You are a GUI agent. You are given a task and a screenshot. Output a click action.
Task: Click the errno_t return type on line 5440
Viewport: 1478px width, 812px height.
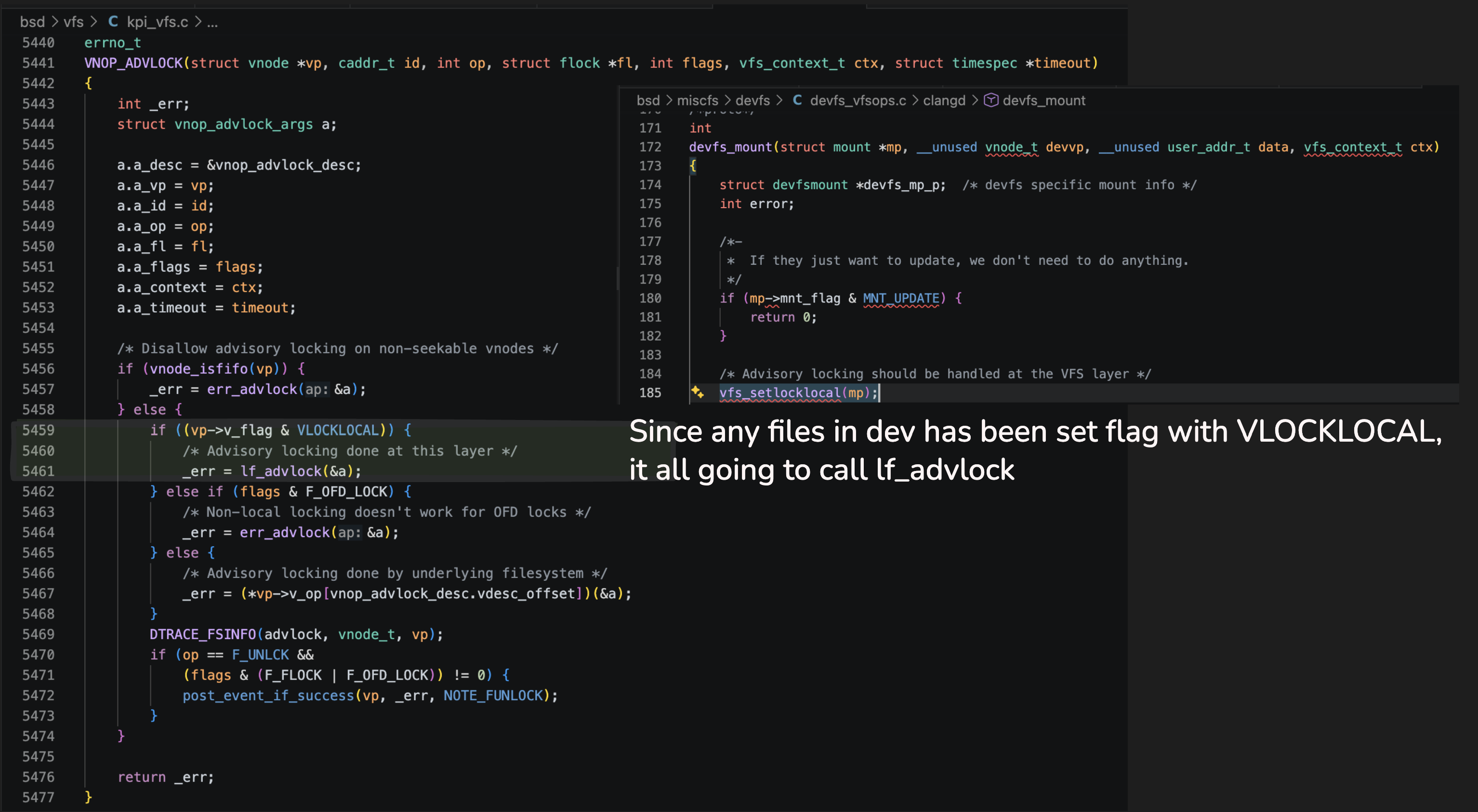pyautogui.click(x=112, y=42)
